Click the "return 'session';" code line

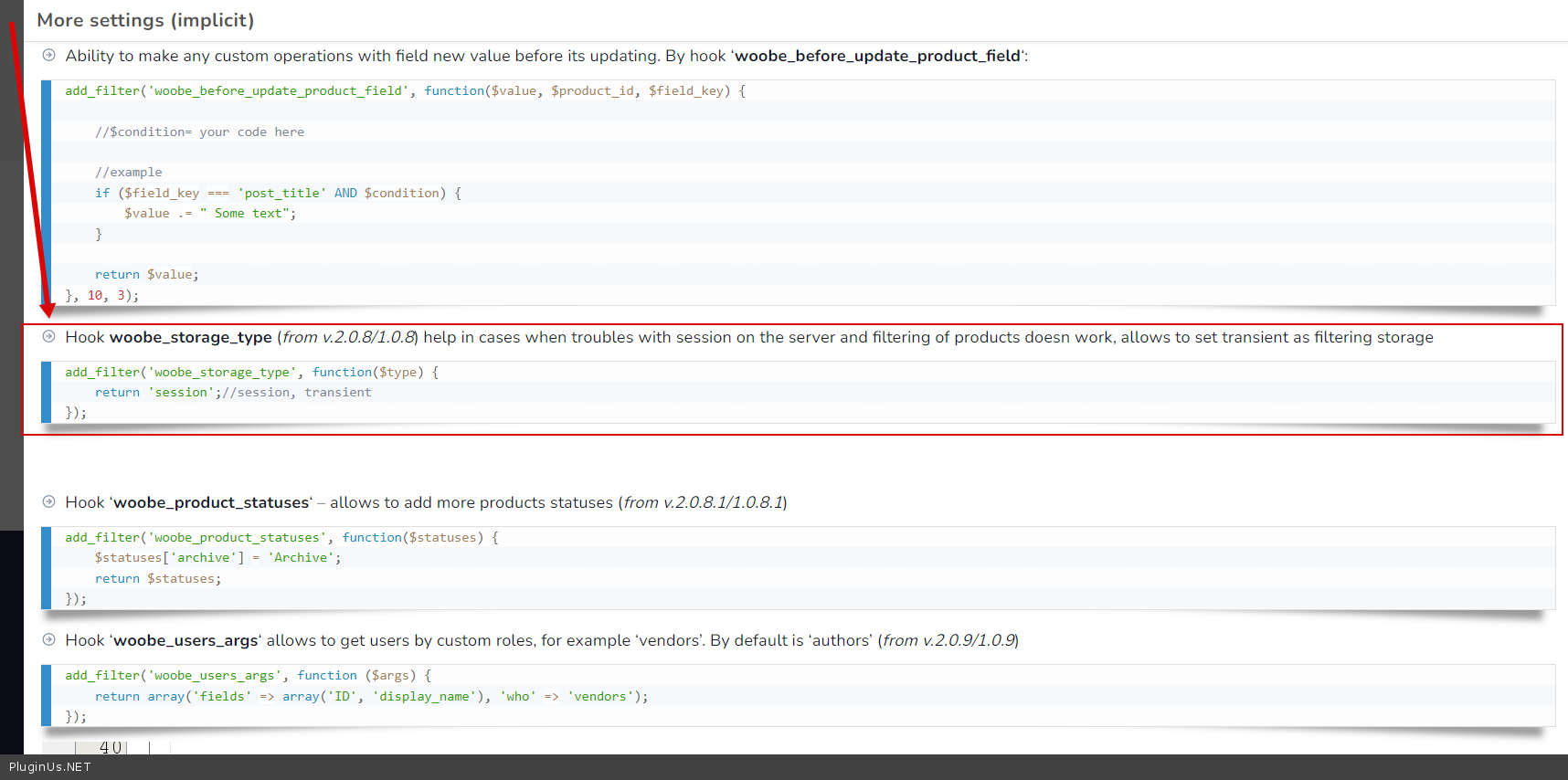pos(158,392)
